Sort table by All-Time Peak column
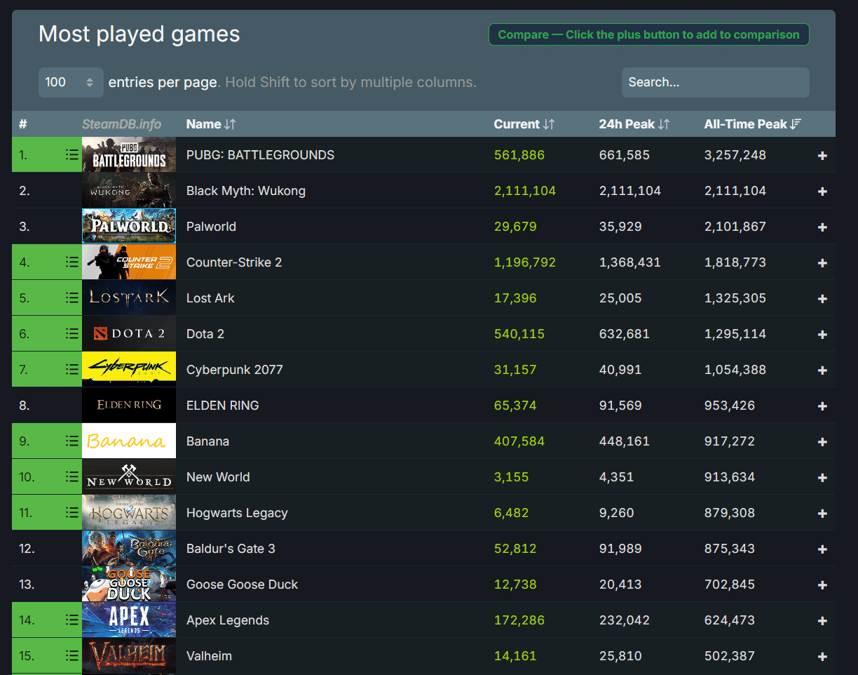 752,124
